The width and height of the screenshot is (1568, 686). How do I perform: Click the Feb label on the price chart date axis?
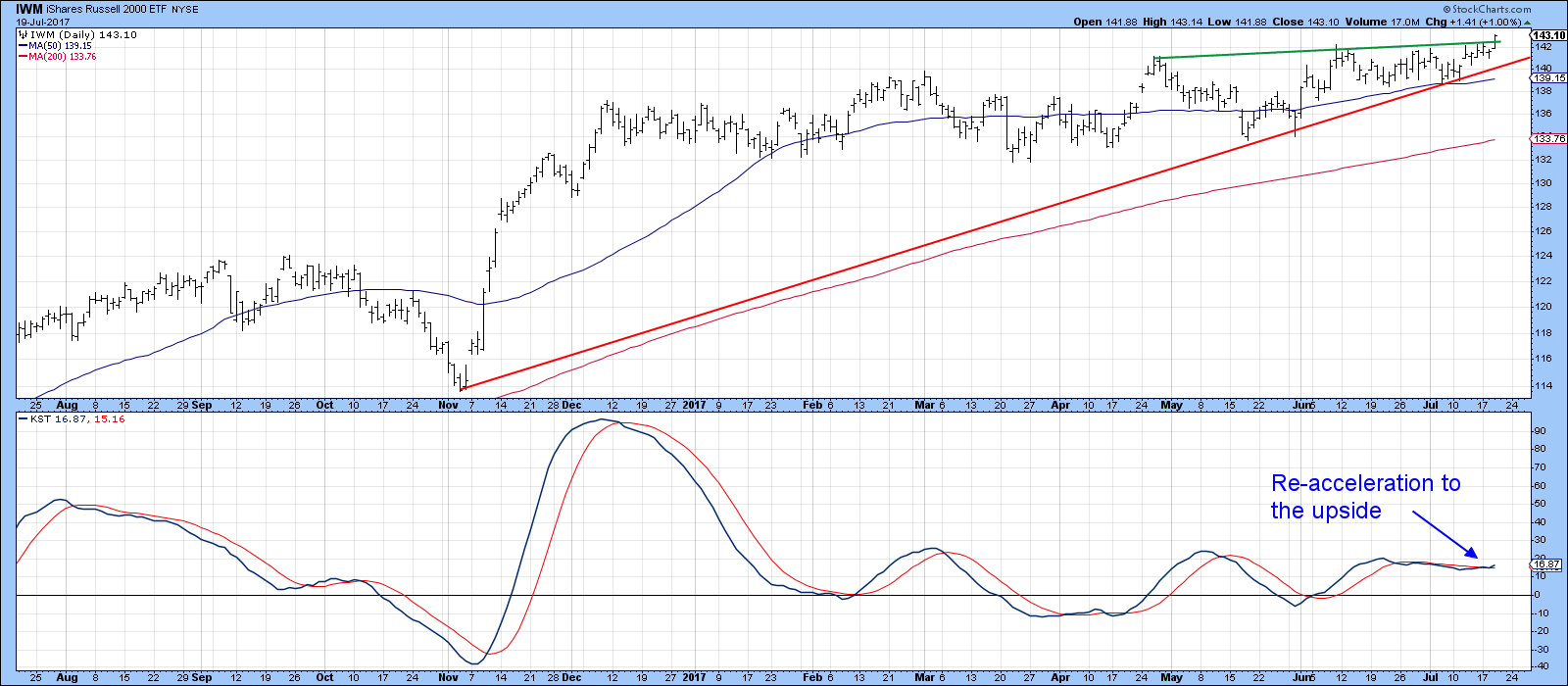(x=814, y=405)
